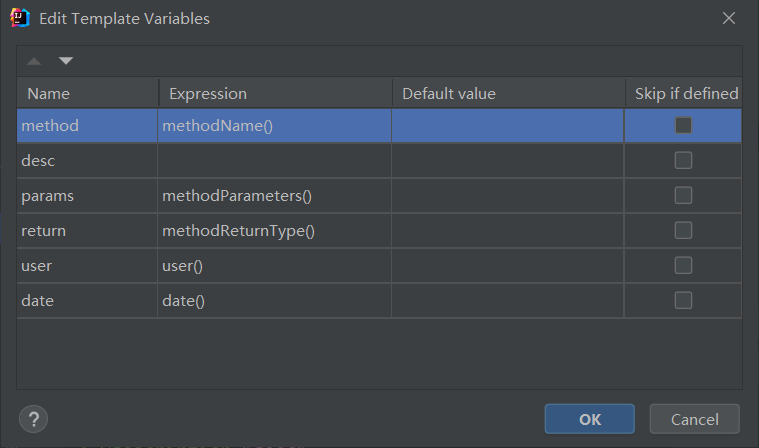
Task: Check Skip if defined for params
Action: (683, 196)
